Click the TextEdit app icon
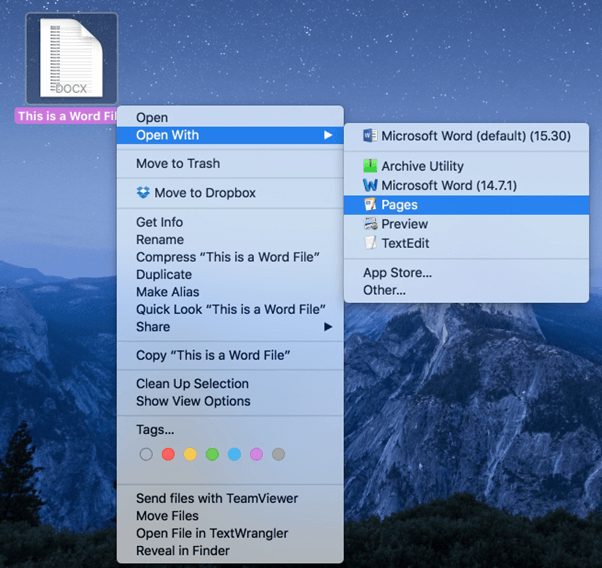602x568 pixels. [x=370, y=243]
